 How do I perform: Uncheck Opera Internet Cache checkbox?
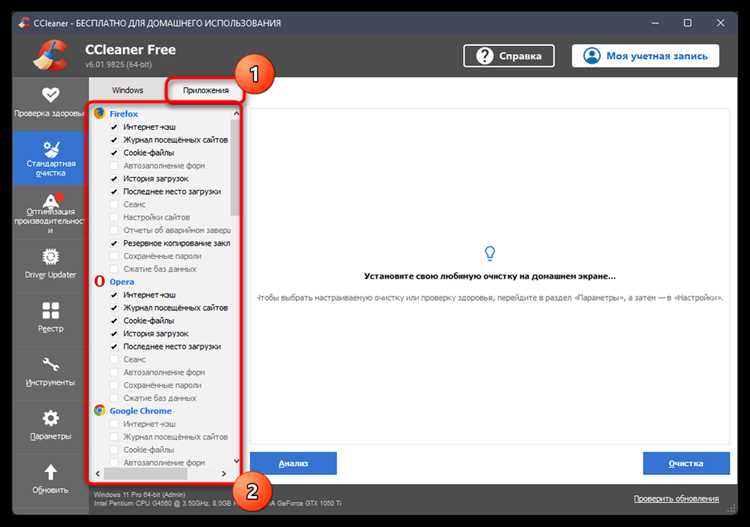[114, 295]
